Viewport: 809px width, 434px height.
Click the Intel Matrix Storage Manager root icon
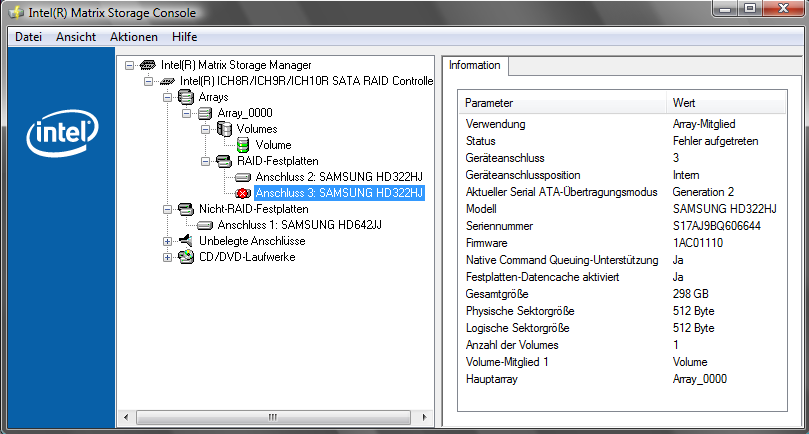tap(148, 65)
